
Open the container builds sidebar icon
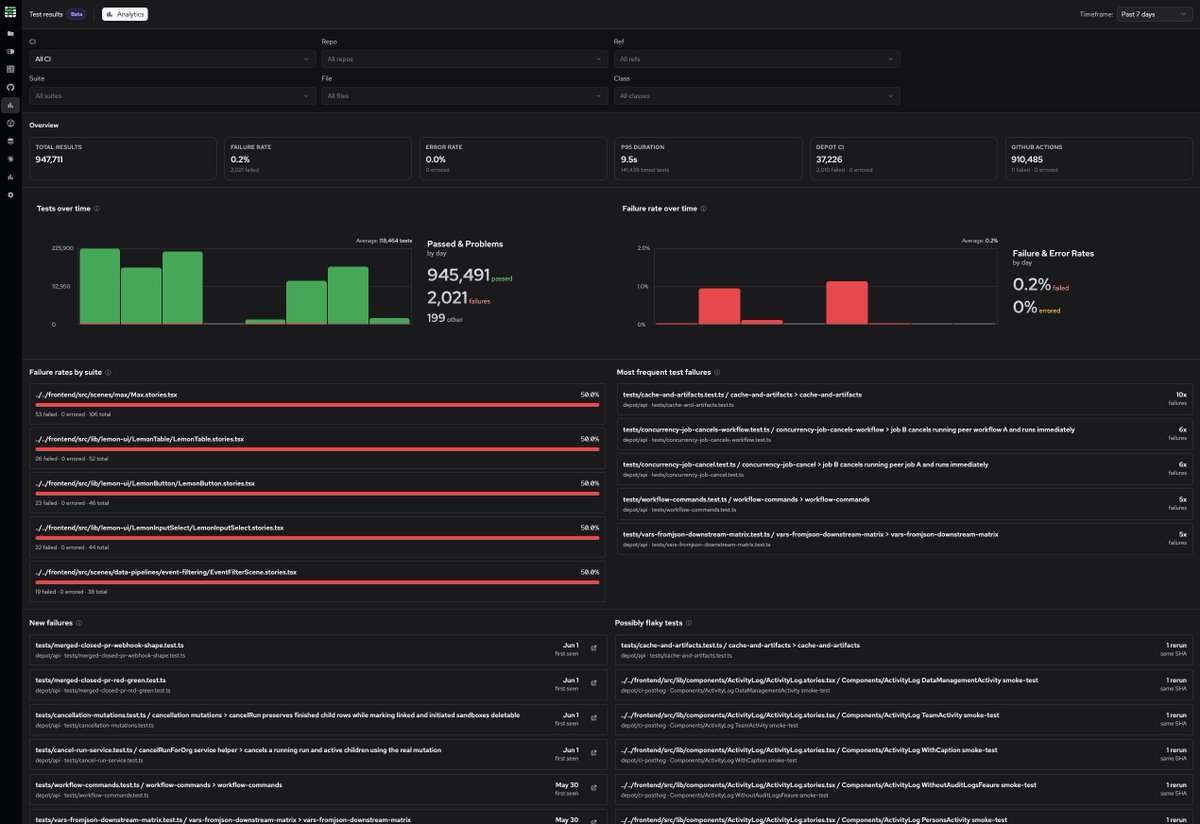coord(11,51)
